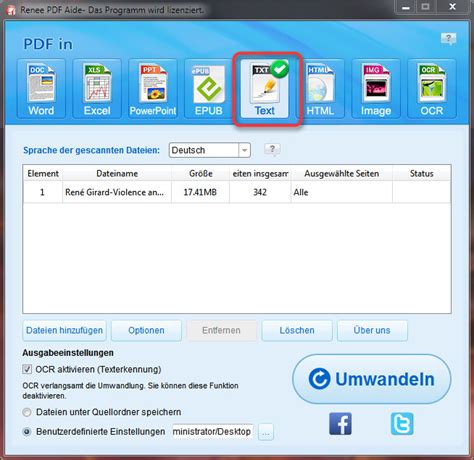Screen dimensions: 474x460
Task: Click the Löschen button
Action: tap(297, 331)
